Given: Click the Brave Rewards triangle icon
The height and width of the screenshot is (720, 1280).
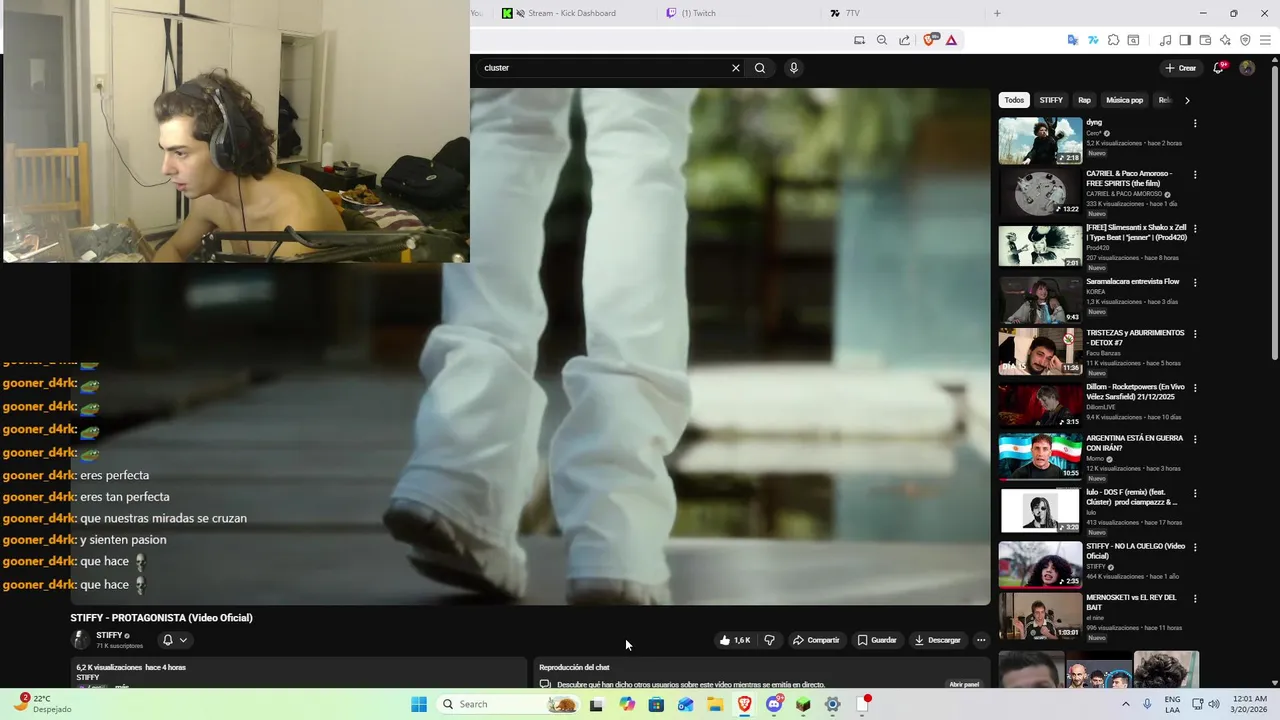Looking at the screenshot, I should [x=951, y=40].
